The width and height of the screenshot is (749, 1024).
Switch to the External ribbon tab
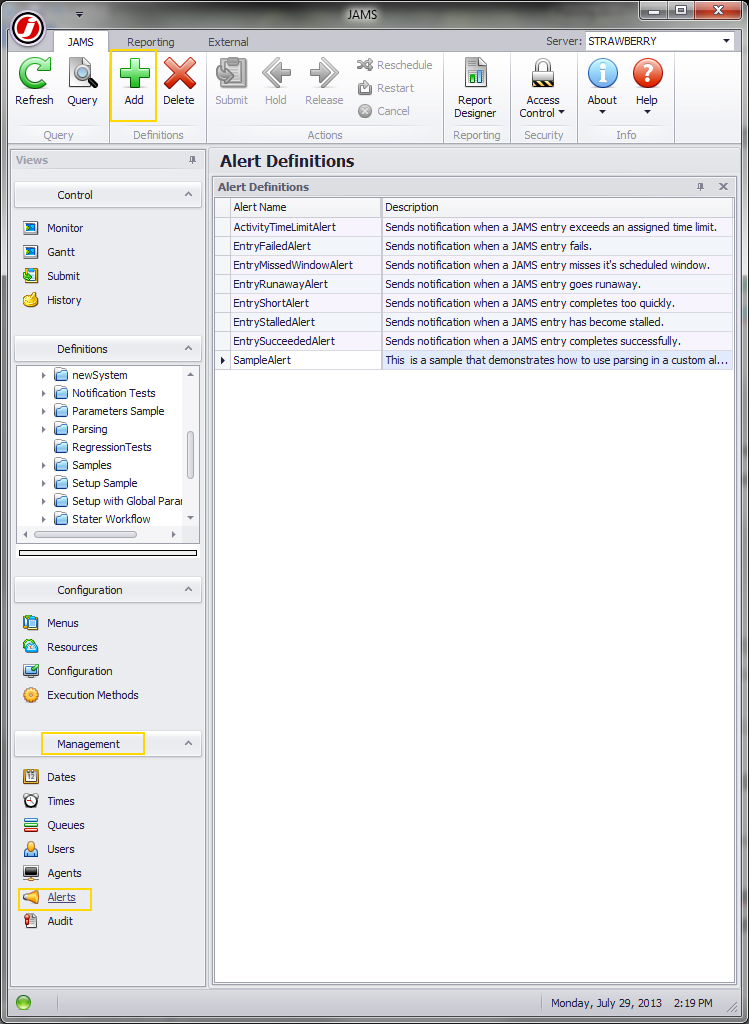(228, 42)
